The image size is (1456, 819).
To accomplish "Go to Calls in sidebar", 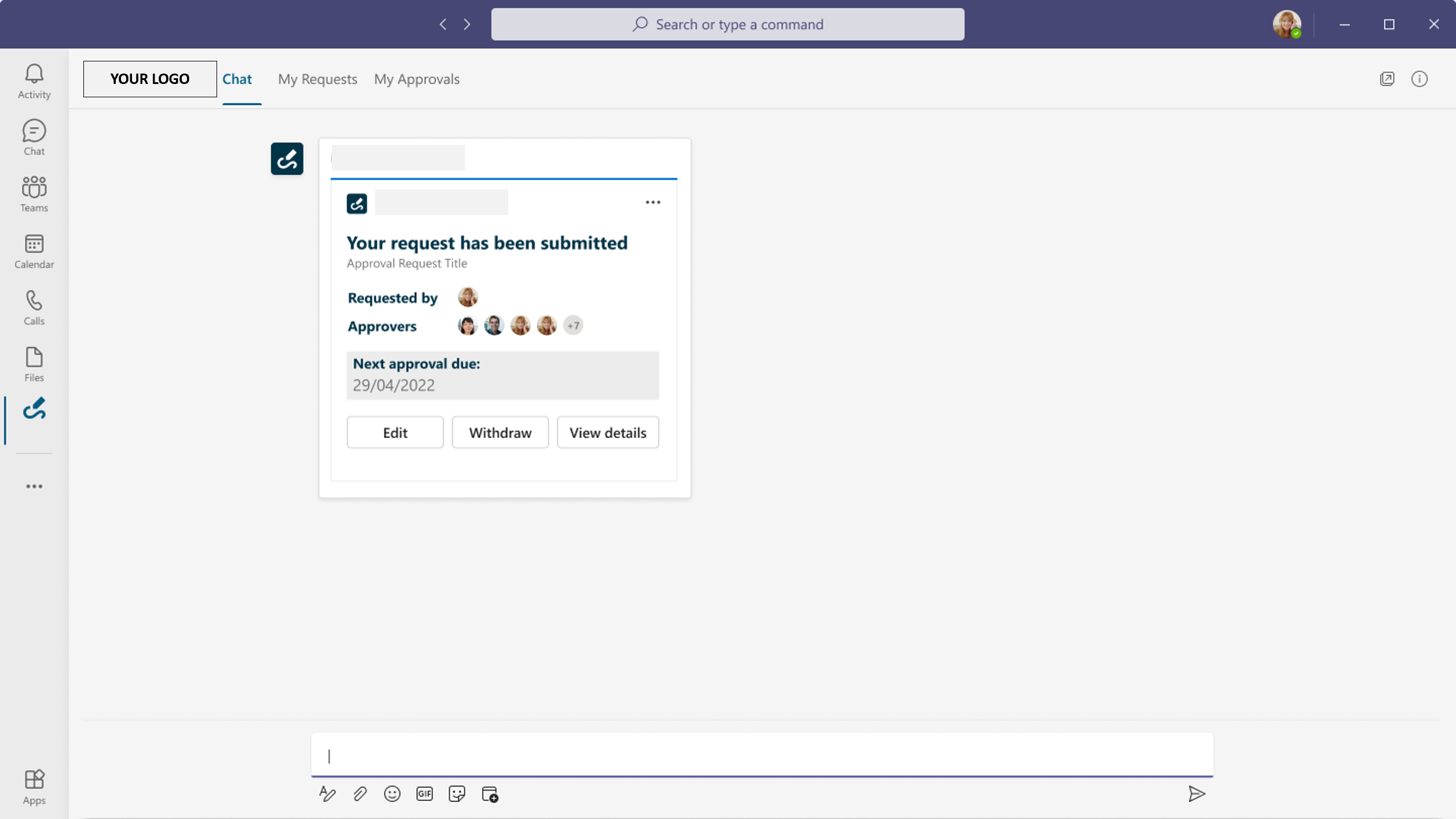I will (34, 308).
